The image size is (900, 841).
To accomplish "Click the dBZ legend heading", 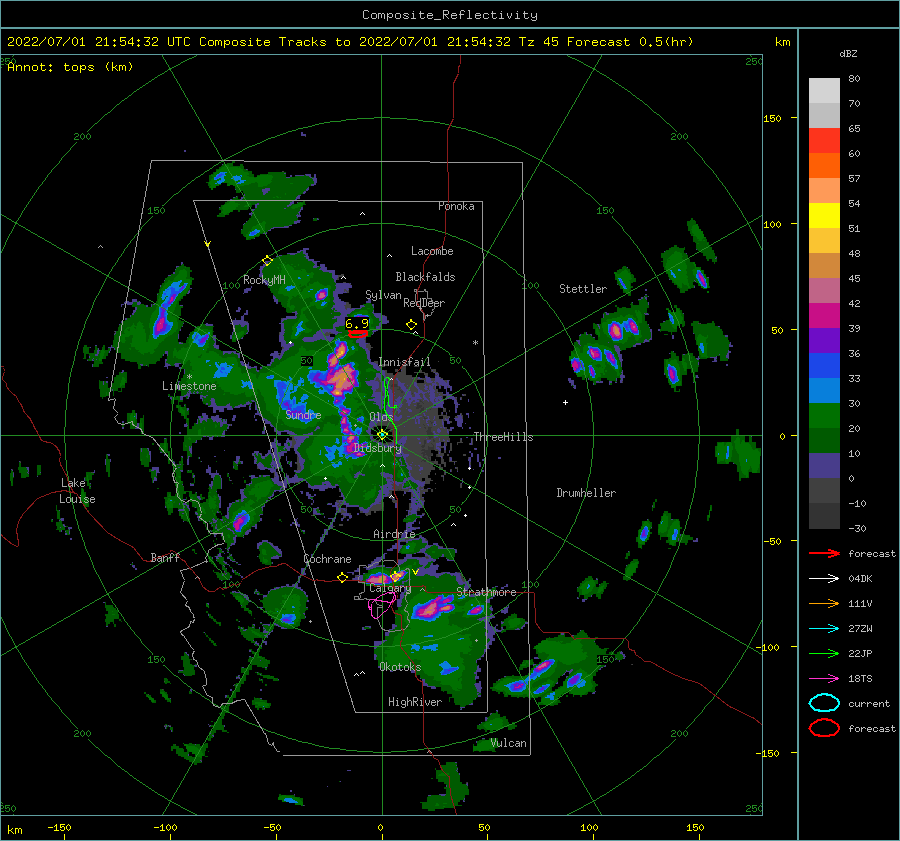I will point(848,54).
